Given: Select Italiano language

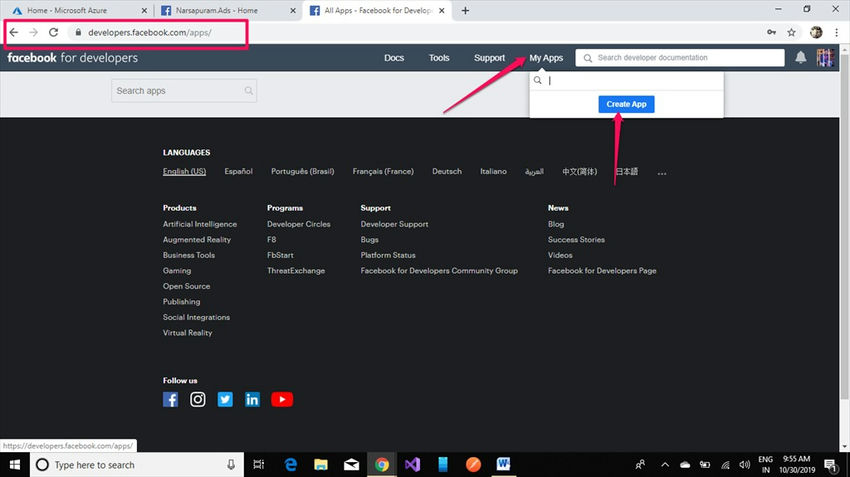Looking at the screenshot, I should pos(493,171).
